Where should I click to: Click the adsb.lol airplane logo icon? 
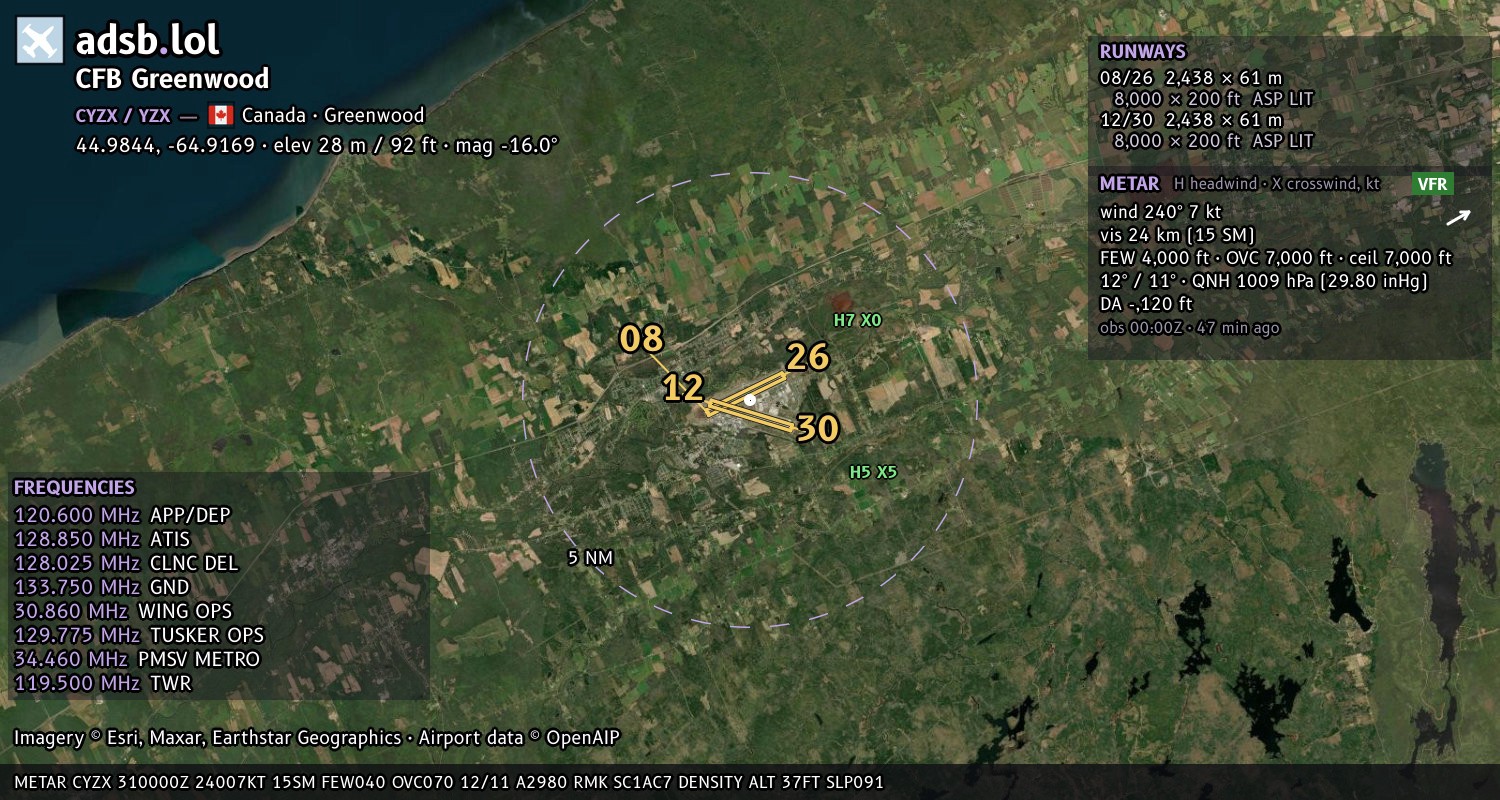tap(40, 41)
